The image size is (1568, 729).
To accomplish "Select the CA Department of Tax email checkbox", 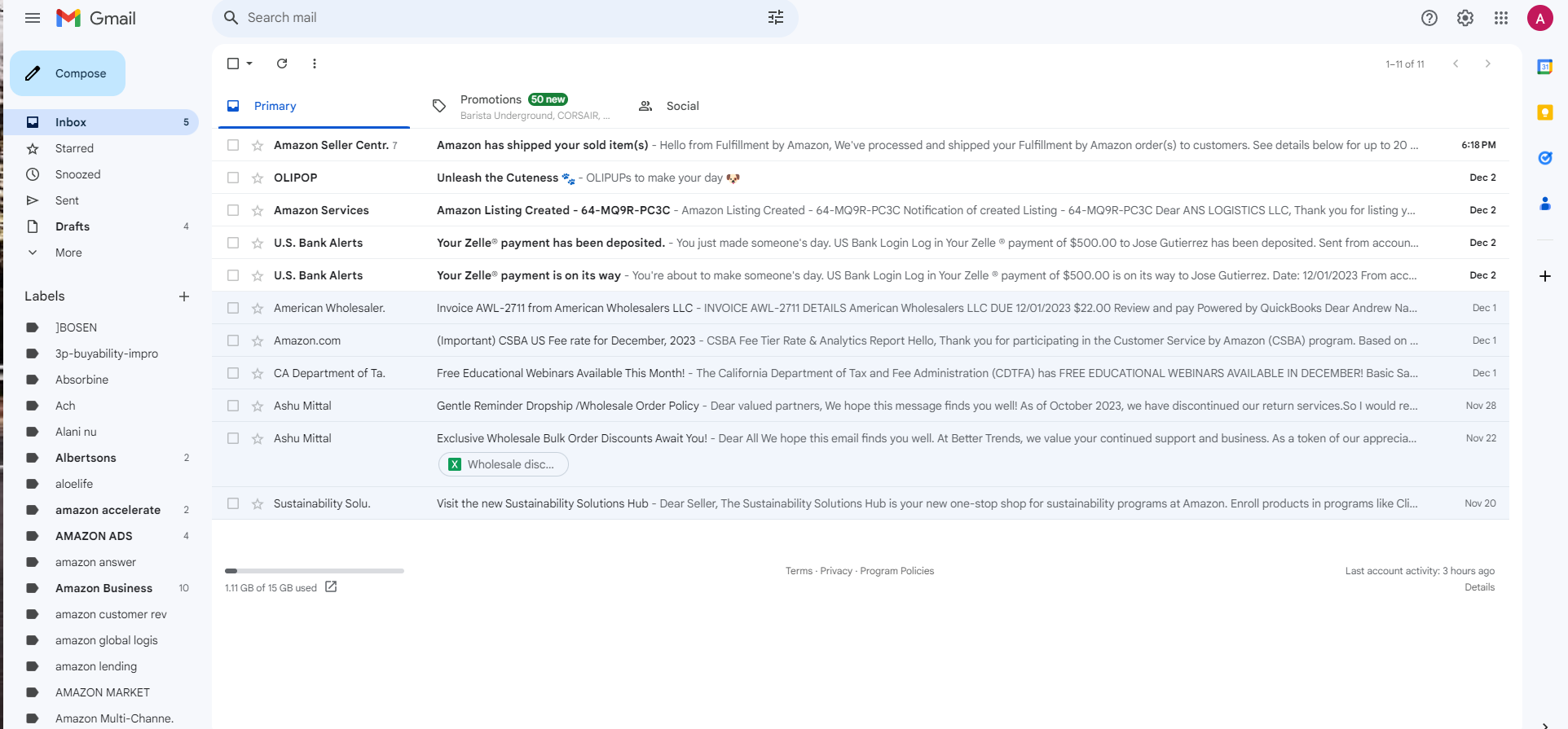I will click(x=233, y=373).
